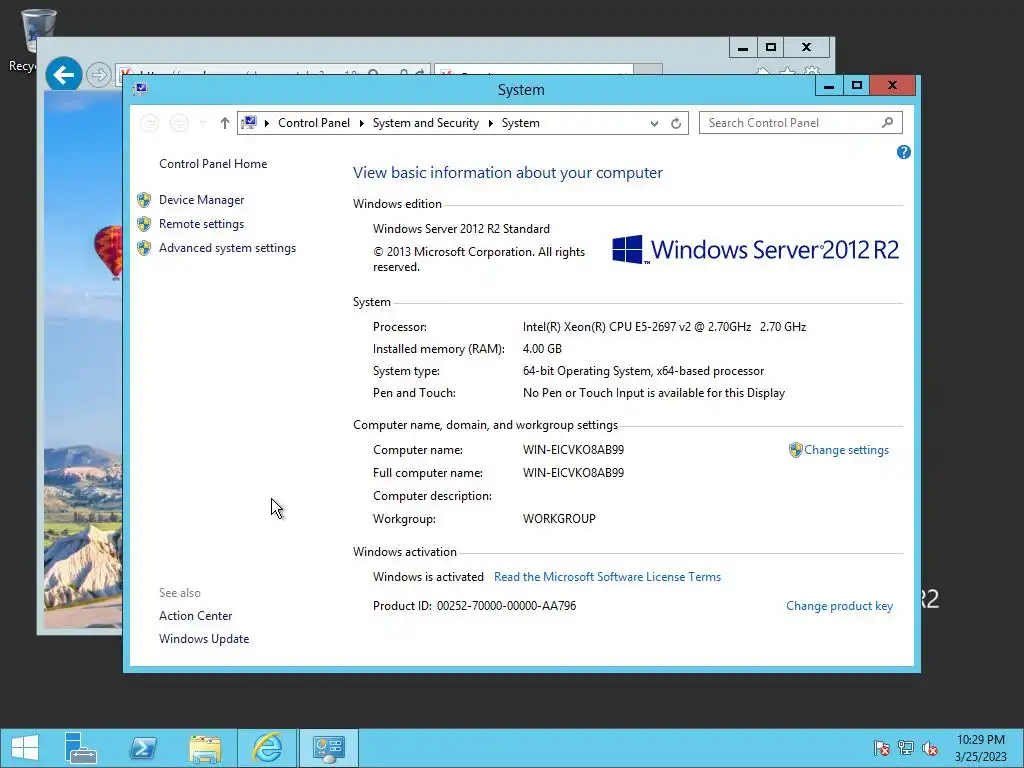This screenshot has height=768, width=1024.
Task: Click the Windows Server 2012 R2 Standard text
Action: point(461,229)
